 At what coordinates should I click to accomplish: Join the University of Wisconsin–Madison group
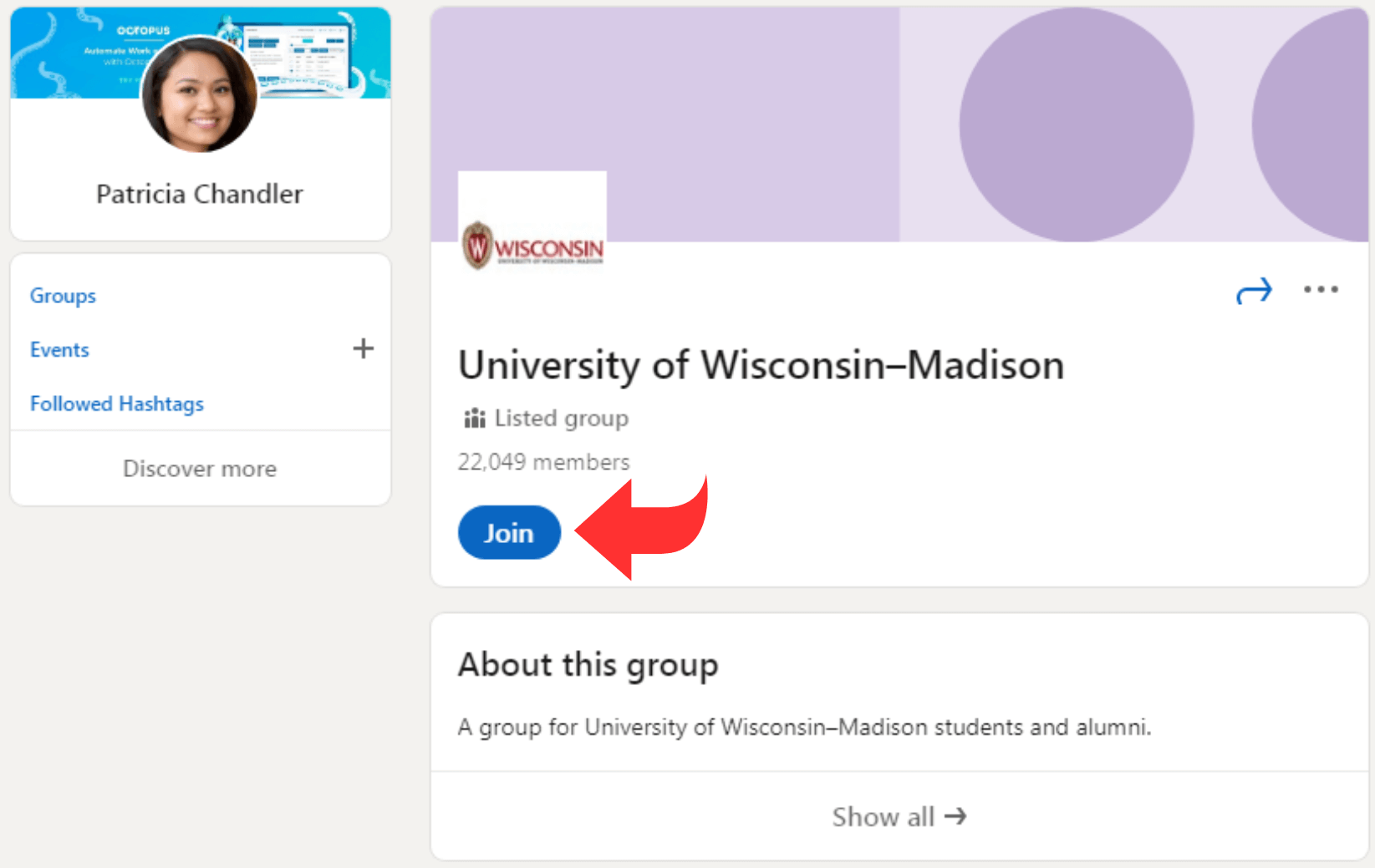tap(508, 532)
